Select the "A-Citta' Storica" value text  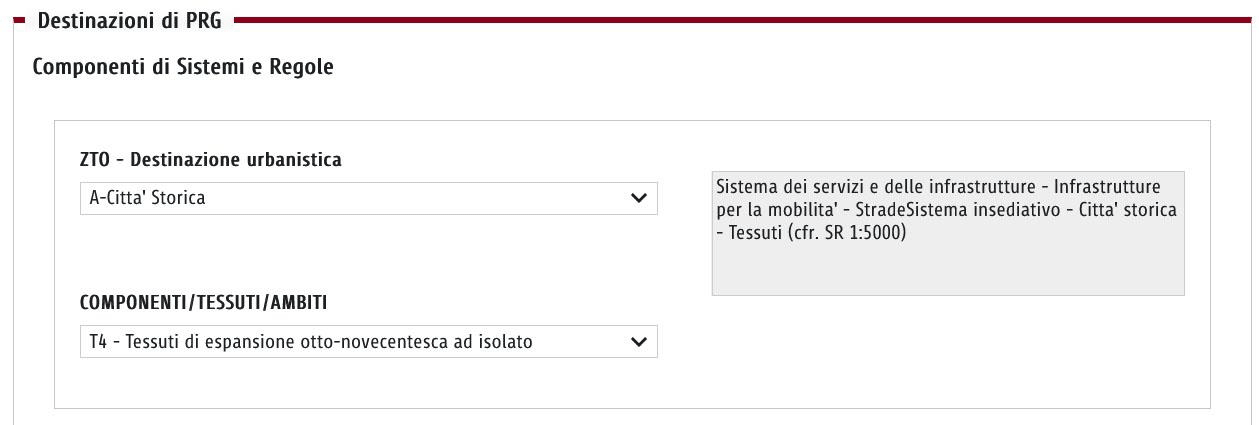(147, 198)
